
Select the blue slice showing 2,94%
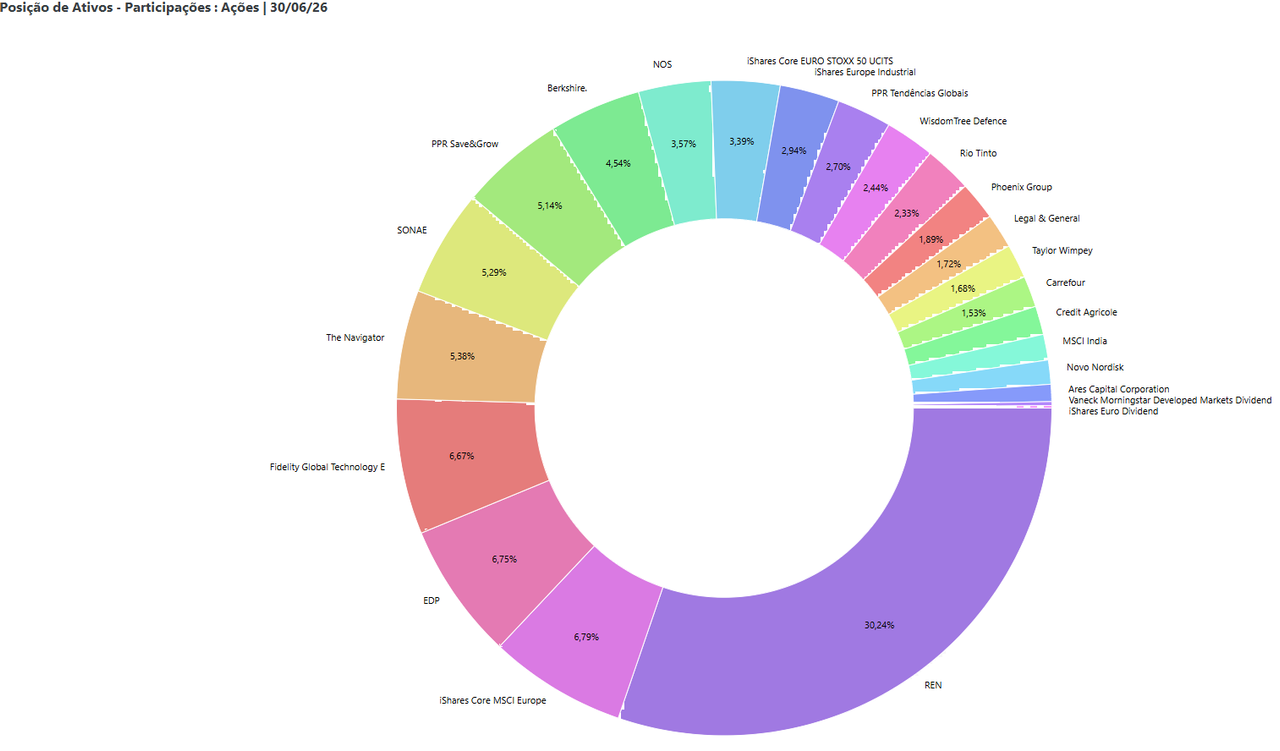tap(796, 151)
